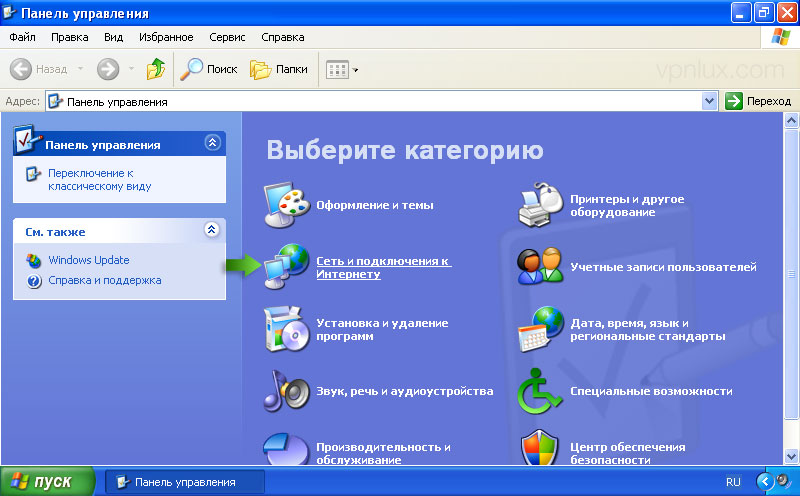This screenshot has width=800, height=496.
Task: Click the Windows flag logo
Action: (780, 37)
